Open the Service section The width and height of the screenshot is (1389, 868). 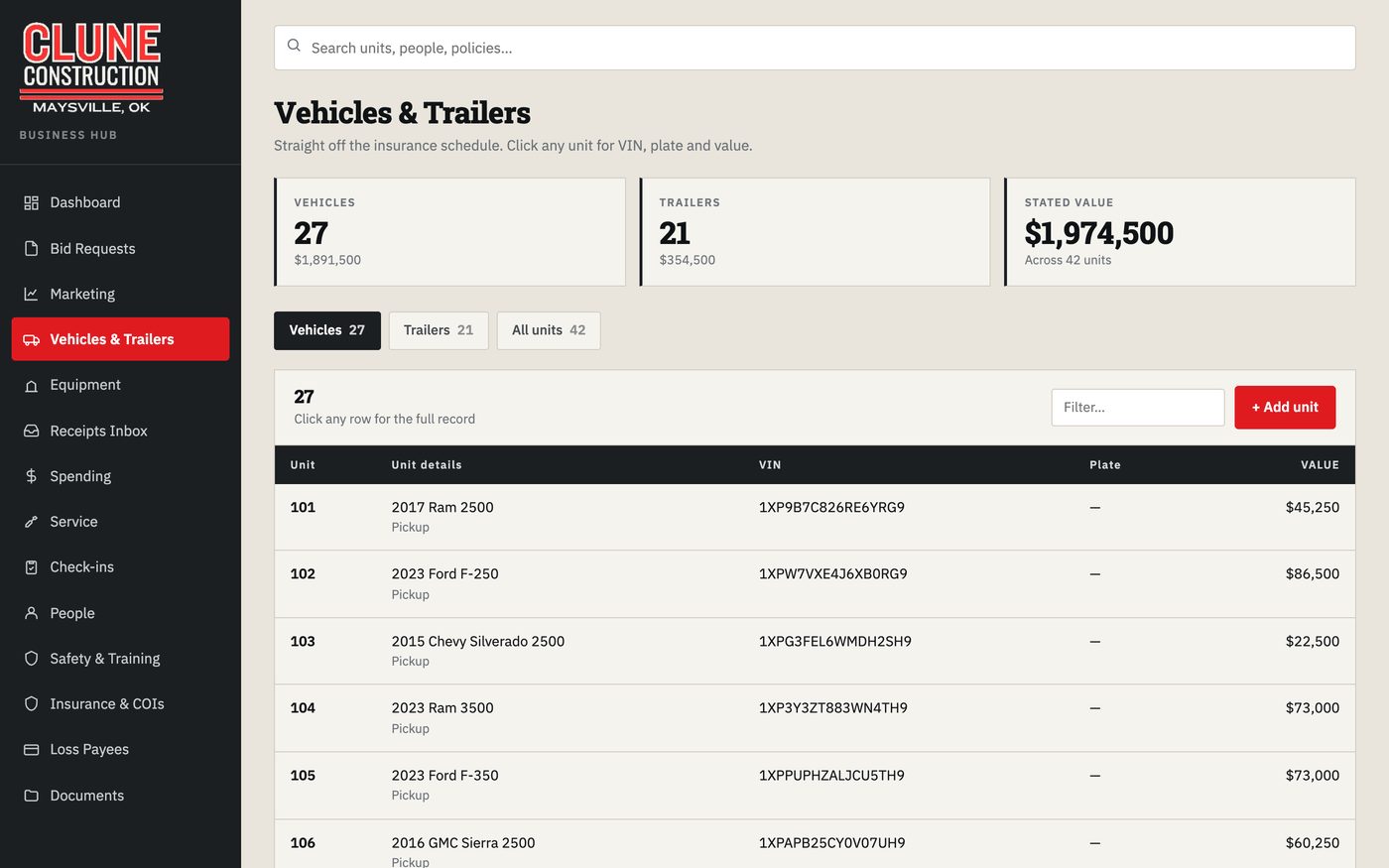120,522
